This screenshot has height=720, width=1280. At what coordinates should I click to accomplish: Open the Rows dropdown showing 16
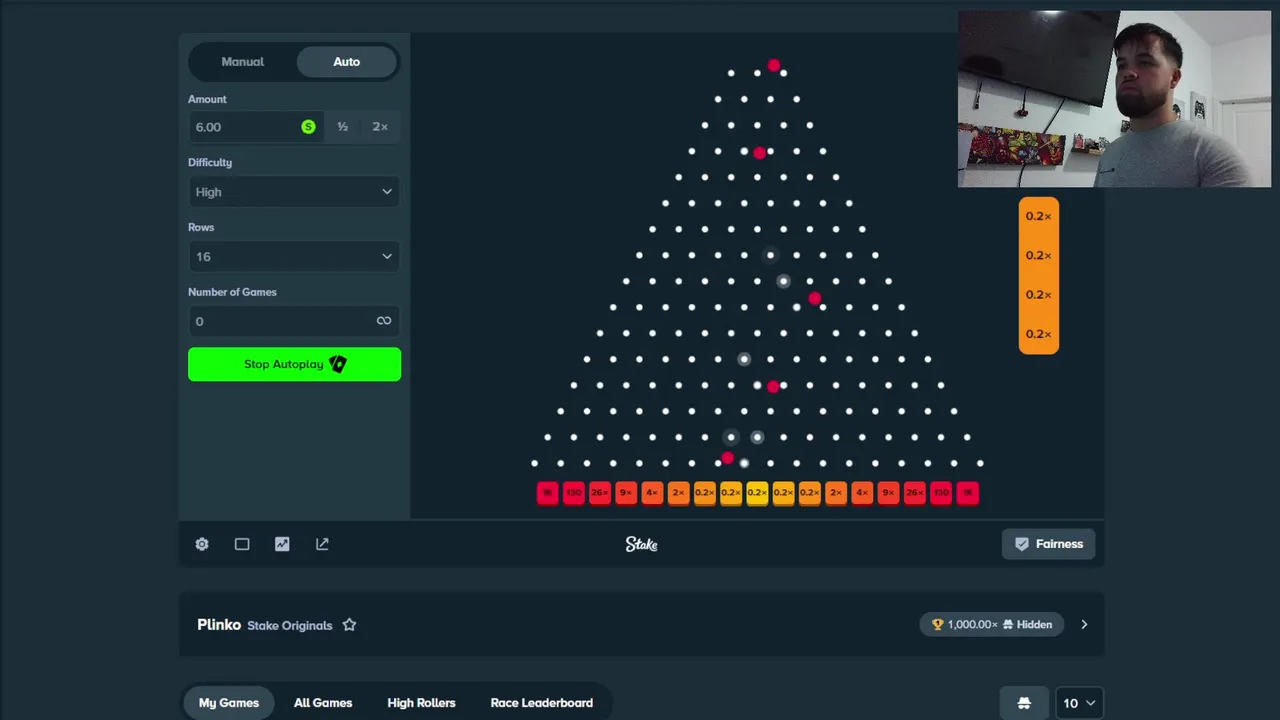pyautogui.click(x=294, y=257)
